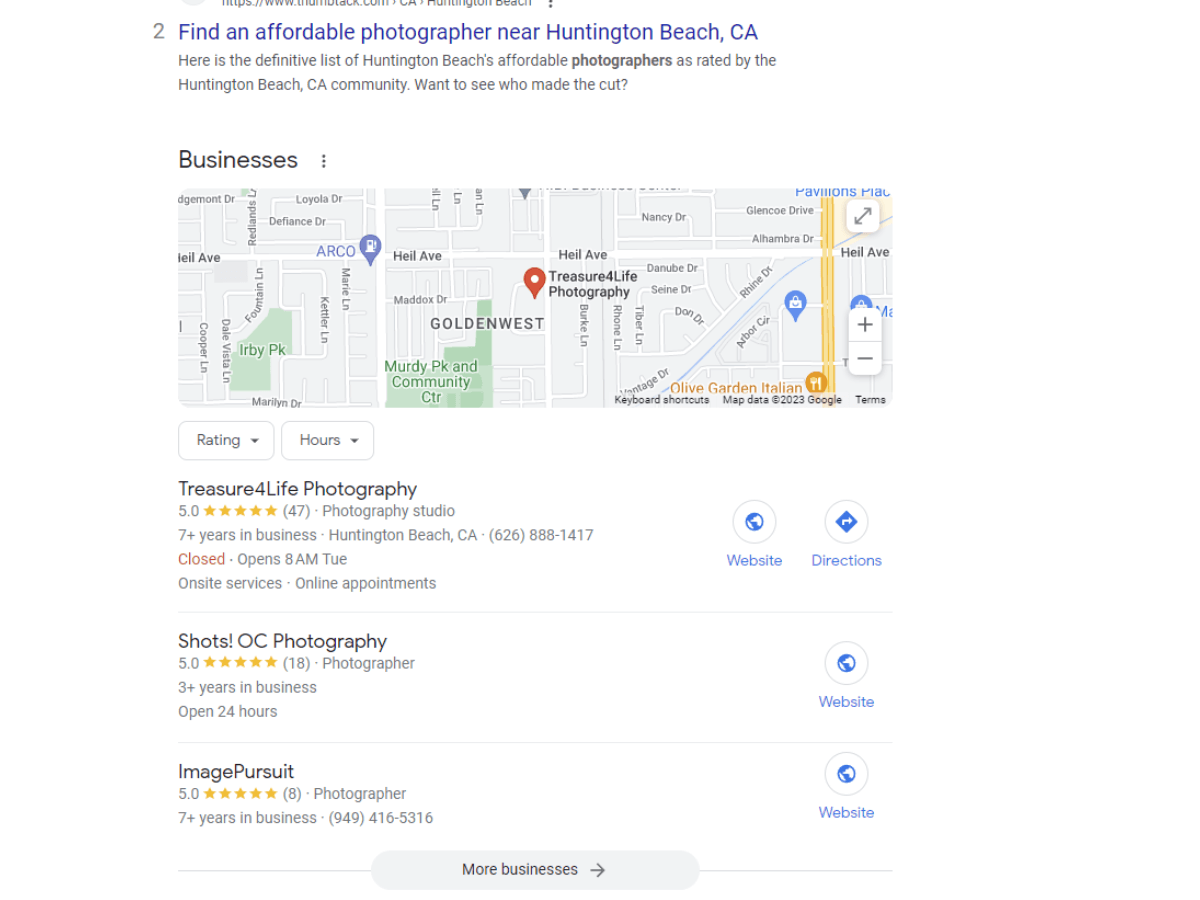The image size is (1200, 900).
Task: Click the Olive Garden Italian restaurant marker
Action: click(x=816, y=382)
